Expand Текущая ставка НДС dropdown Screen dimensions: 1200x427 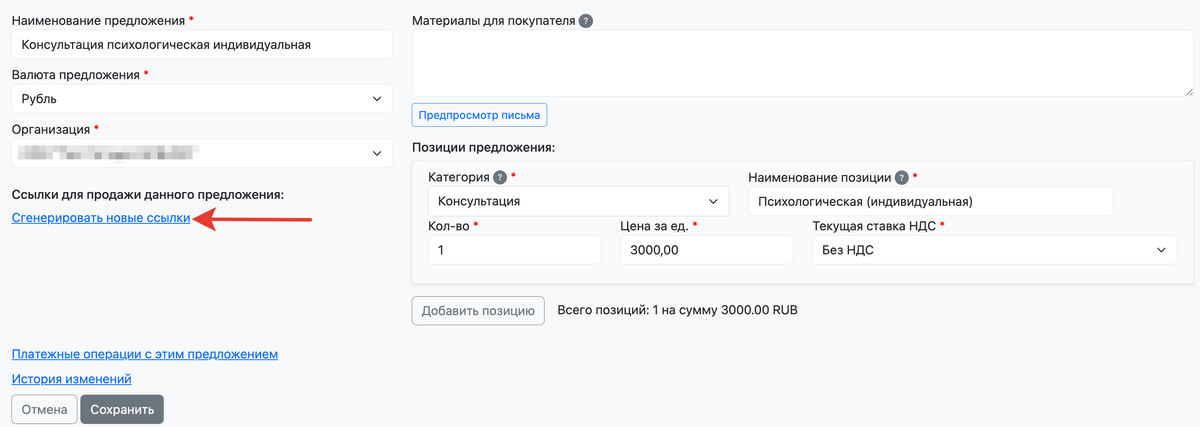click(x=994, y=250)
